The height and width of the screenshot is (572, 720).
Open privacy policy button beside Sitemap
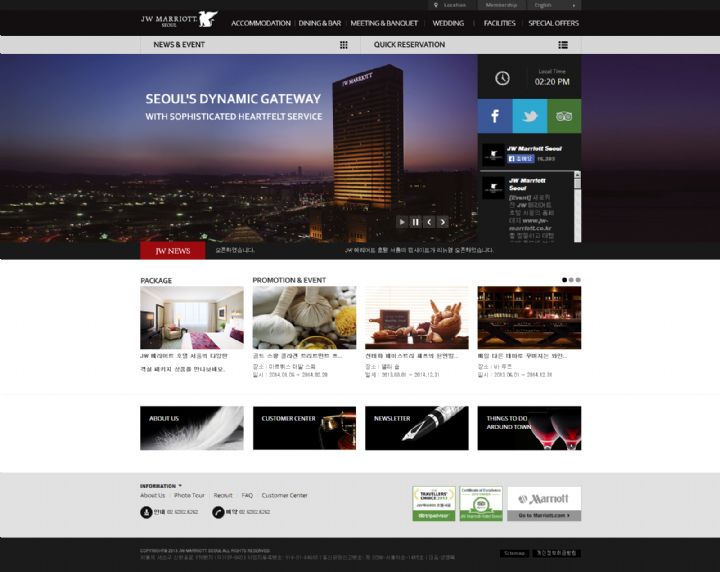[x=557, y=553]
